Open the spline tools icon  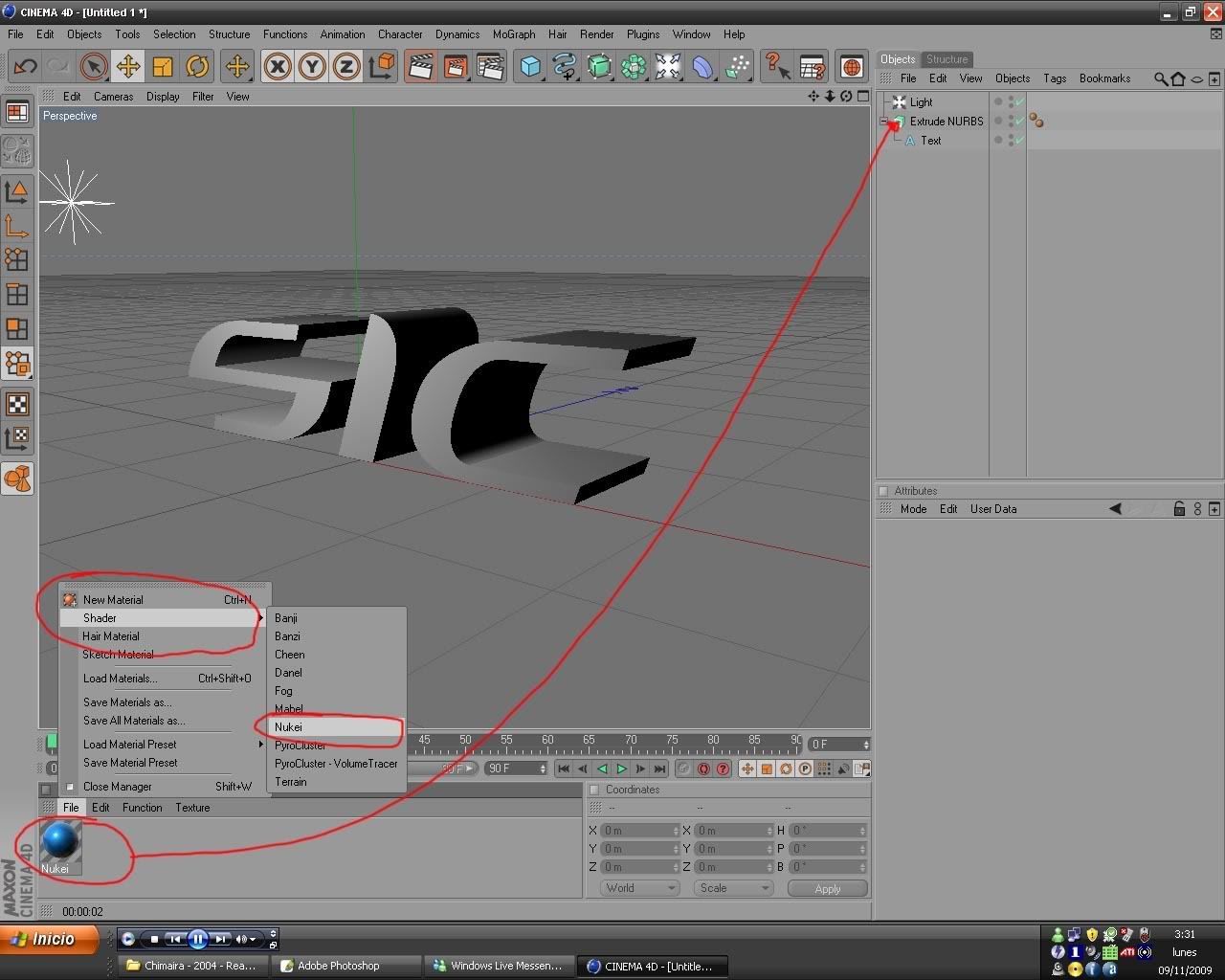[565, 66]
